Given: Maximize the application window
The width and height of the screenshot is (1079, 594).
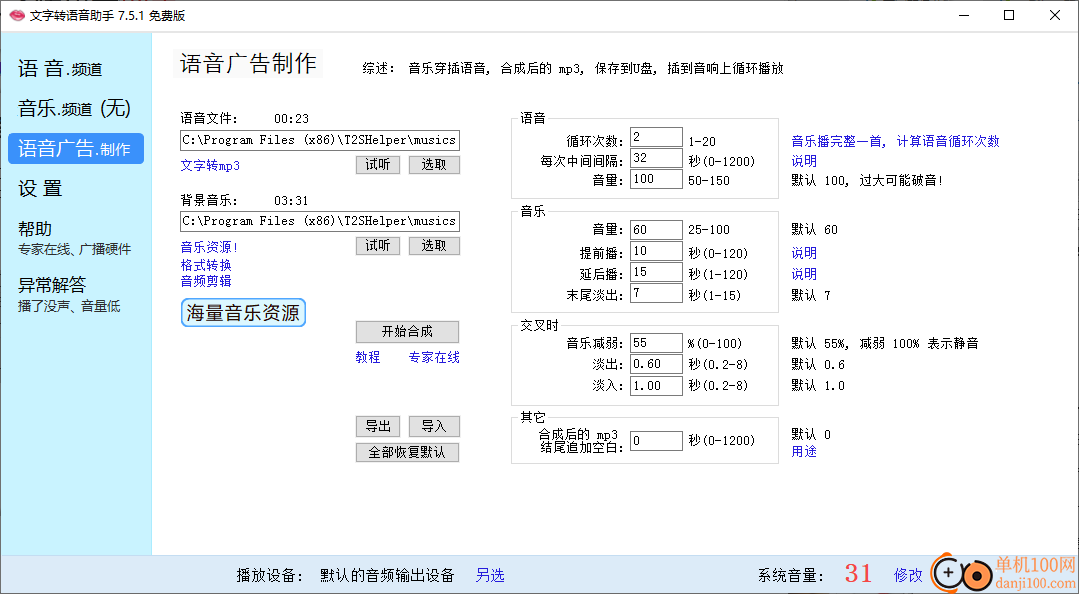Looking at the screenshot, I should click(1009, 15).
